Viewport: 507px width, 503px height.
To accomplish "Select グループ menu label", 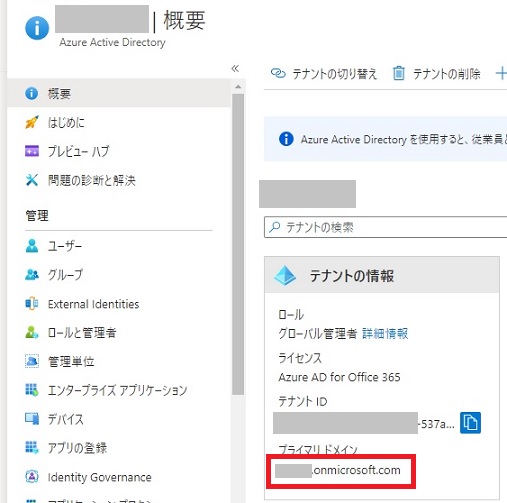I will (x=65, y=275).
